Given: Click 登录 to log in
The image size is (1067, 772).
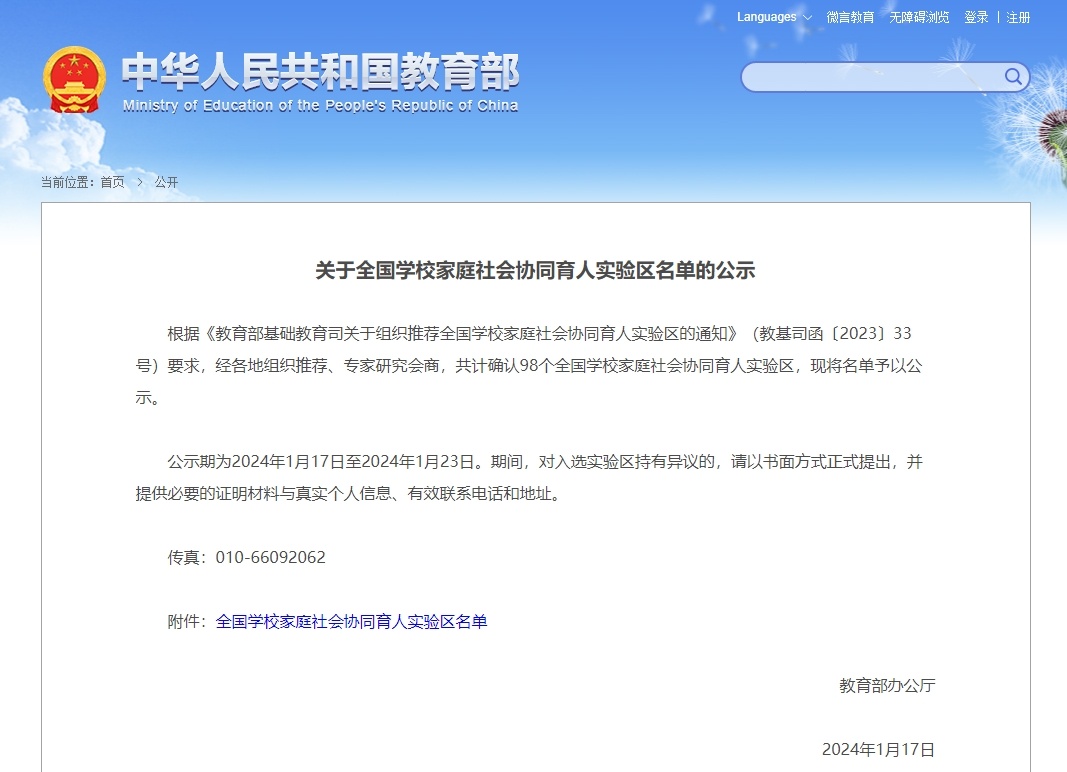Looking at the screenshot, I should pos(976,17).
